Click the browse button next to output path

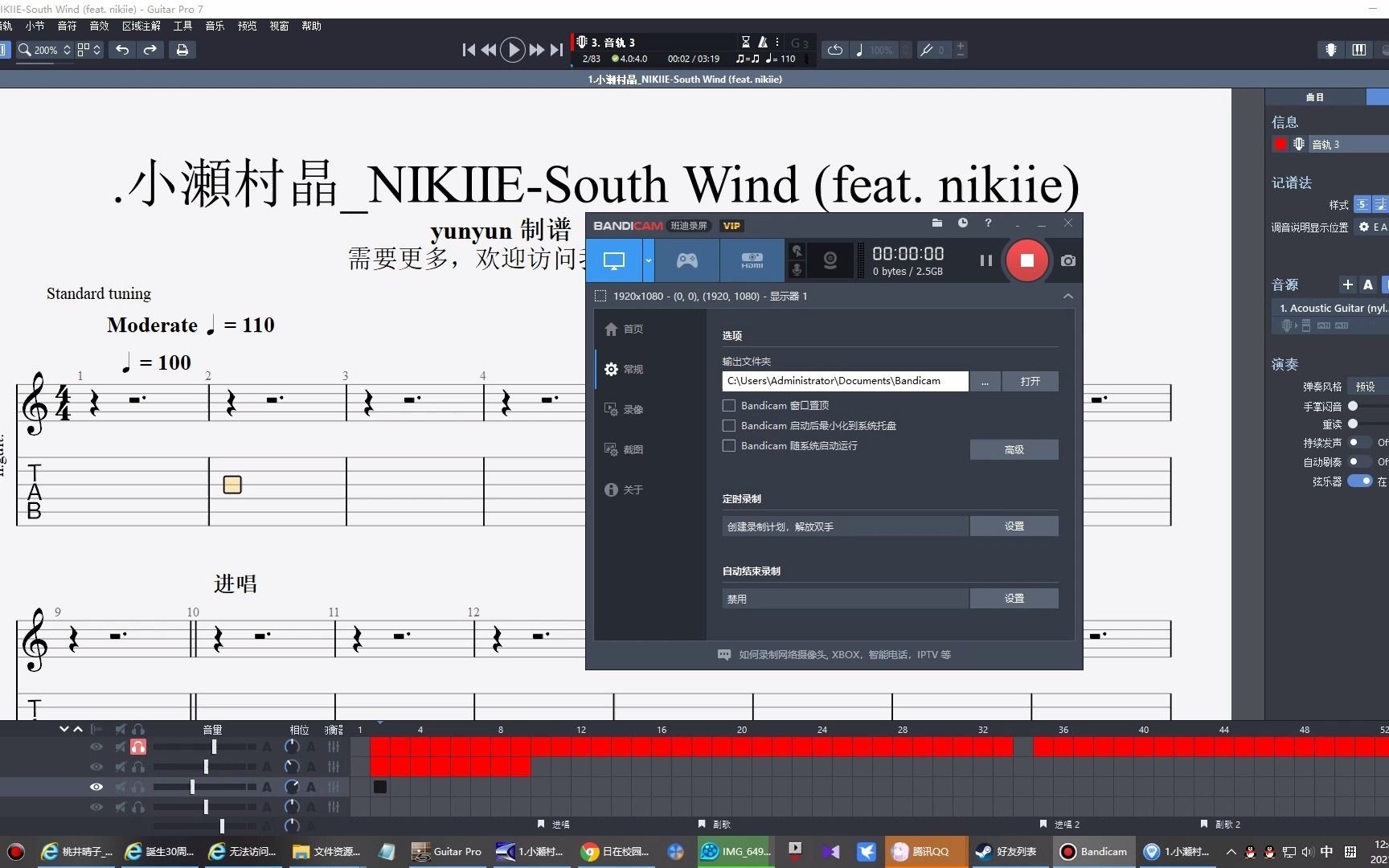point(985,381)
